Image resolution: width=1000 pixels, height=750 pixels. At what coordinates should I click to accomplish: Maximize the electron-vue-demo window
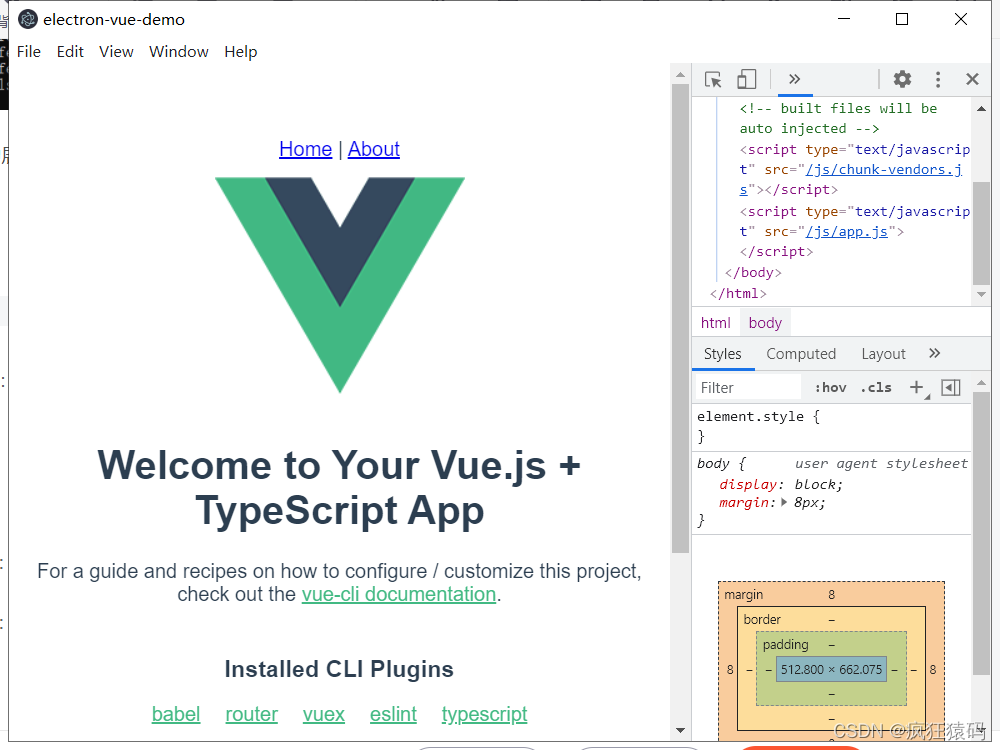tap(902, 19)
